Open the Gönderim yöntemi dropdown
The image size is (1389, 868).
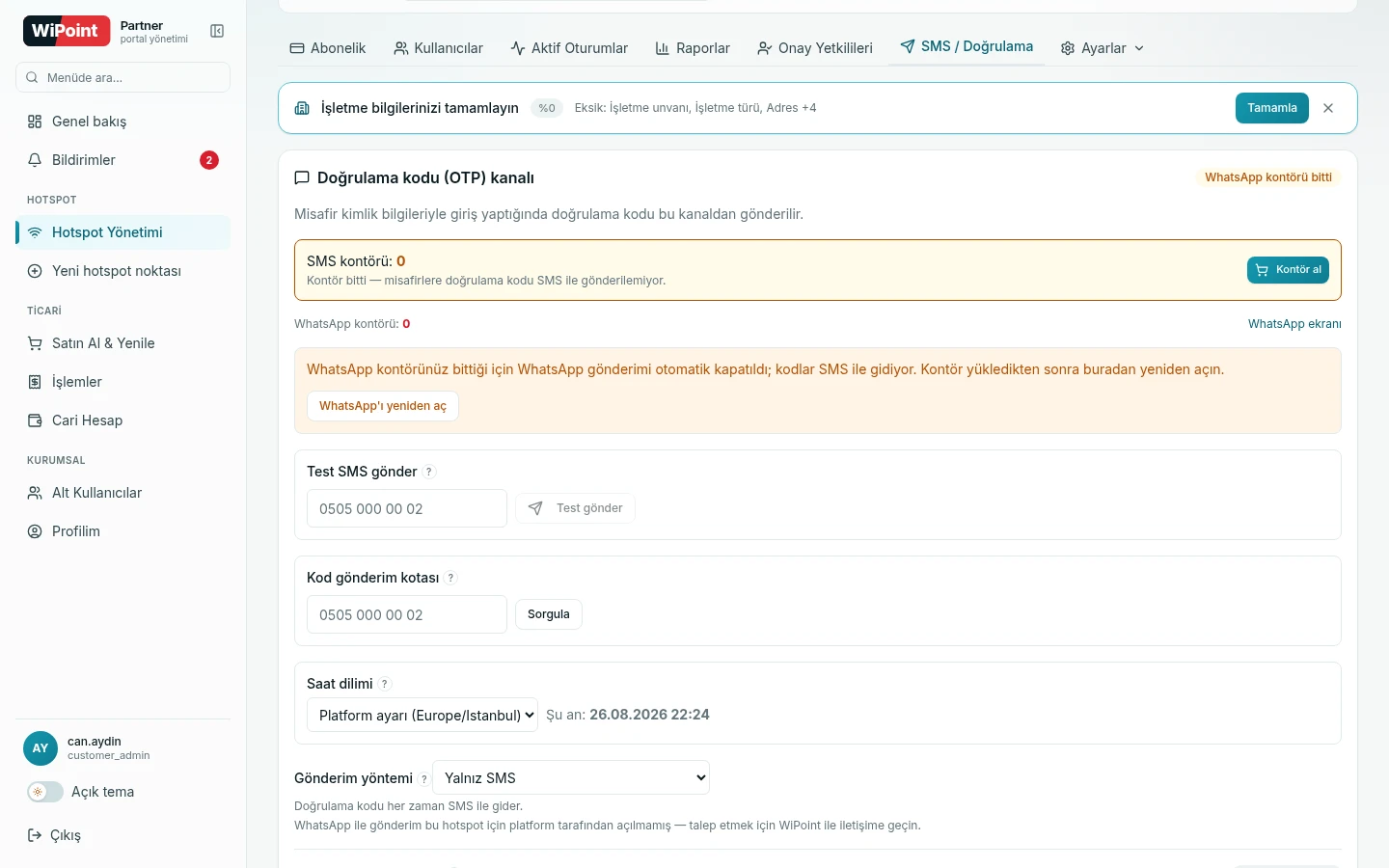pyautogui.click(x=571, y=777)
